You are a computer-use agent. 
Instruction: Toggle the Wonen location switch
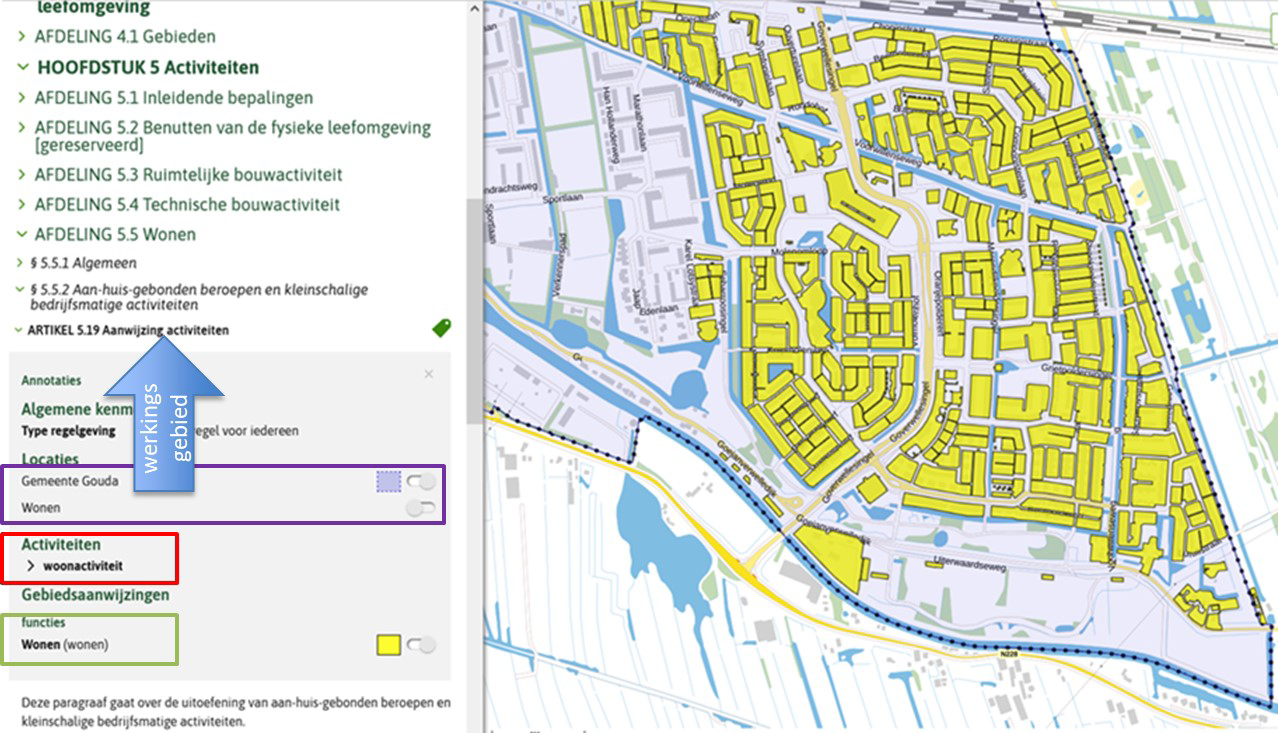pos(421,508)
